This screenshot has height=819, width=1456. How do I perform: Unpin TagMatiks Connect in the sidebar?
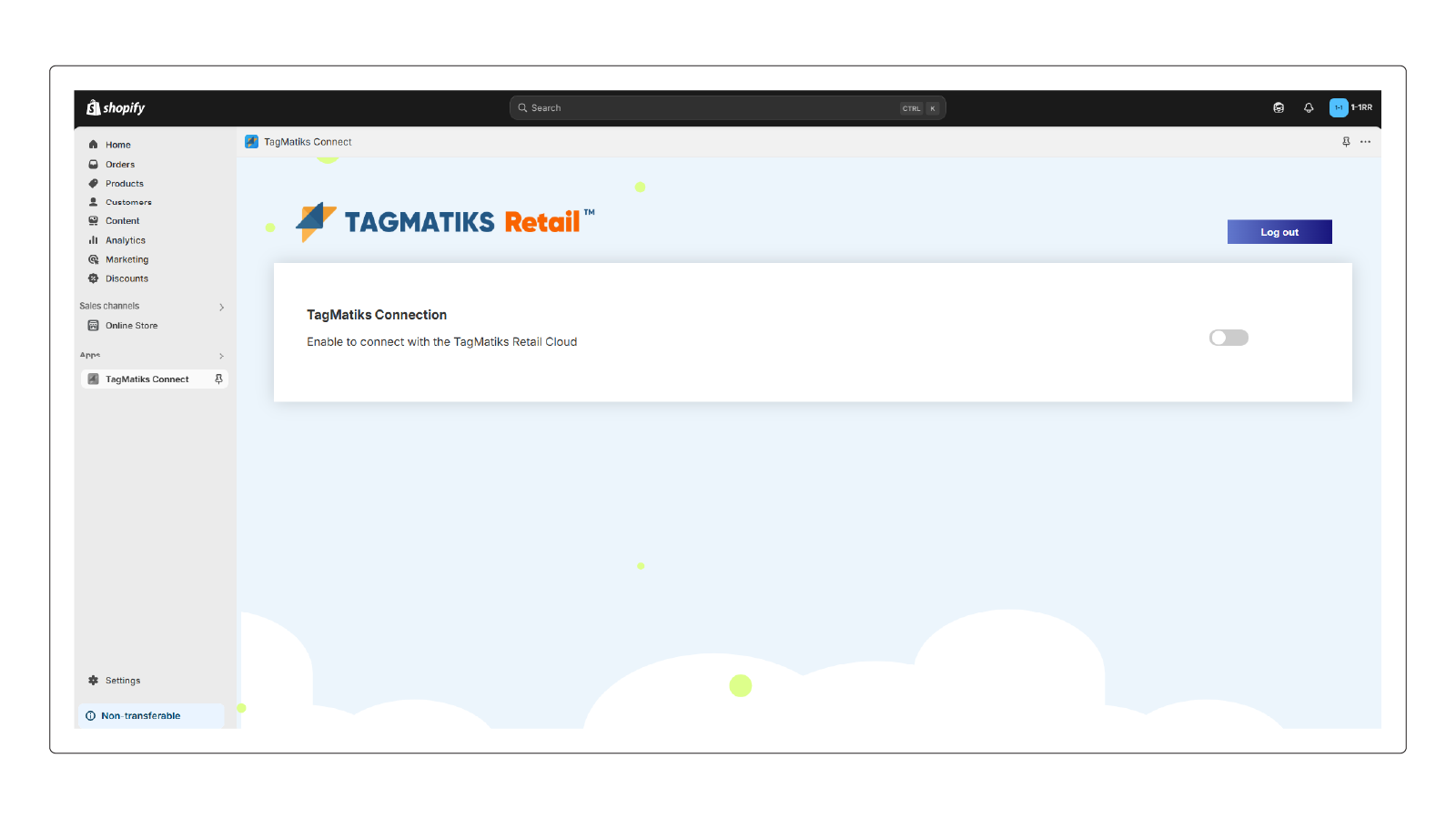click(218, 379)
